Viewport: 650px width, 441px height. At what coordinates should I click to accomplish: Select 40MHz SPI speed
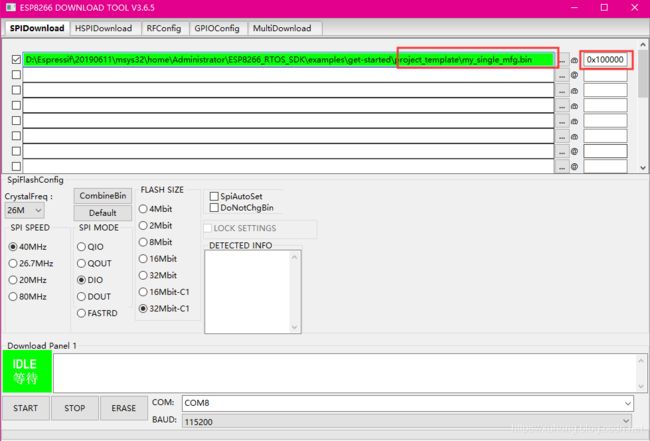[x=27, y=247]
